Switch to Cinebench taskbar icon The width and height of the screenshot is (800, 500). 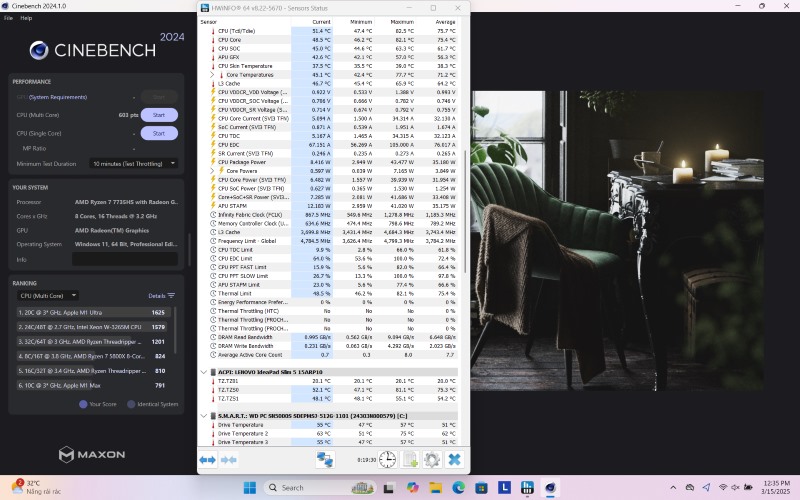[x=550, y=488]
